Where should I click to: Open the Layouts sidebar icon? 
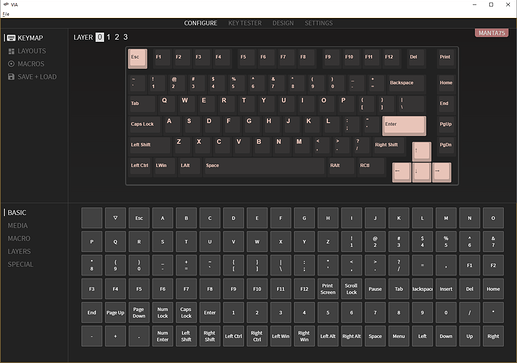11,51
